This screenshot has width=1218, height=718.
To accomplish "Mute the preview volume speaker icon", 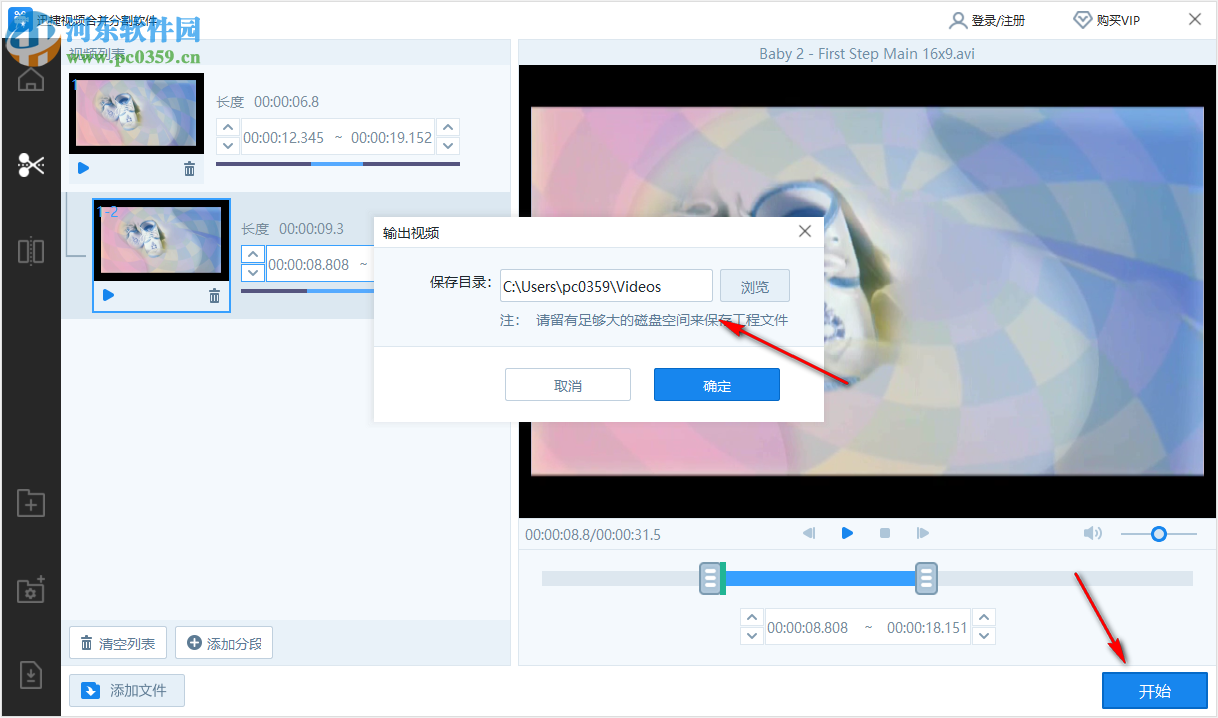I will 1093,533.
